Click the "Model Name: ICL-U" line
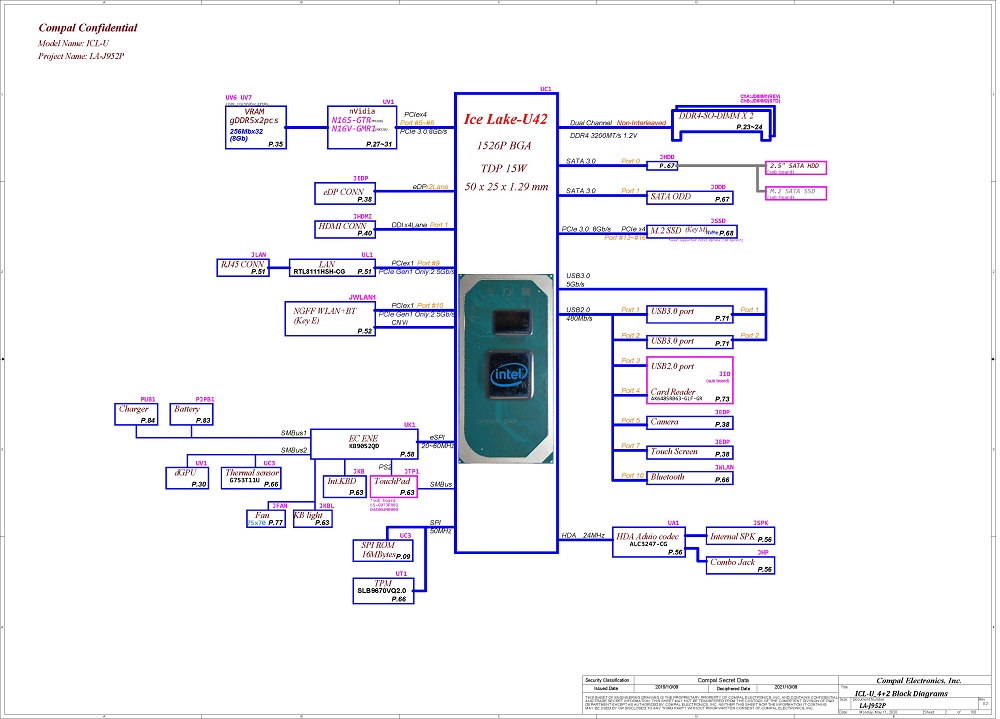 coord(73,43)
